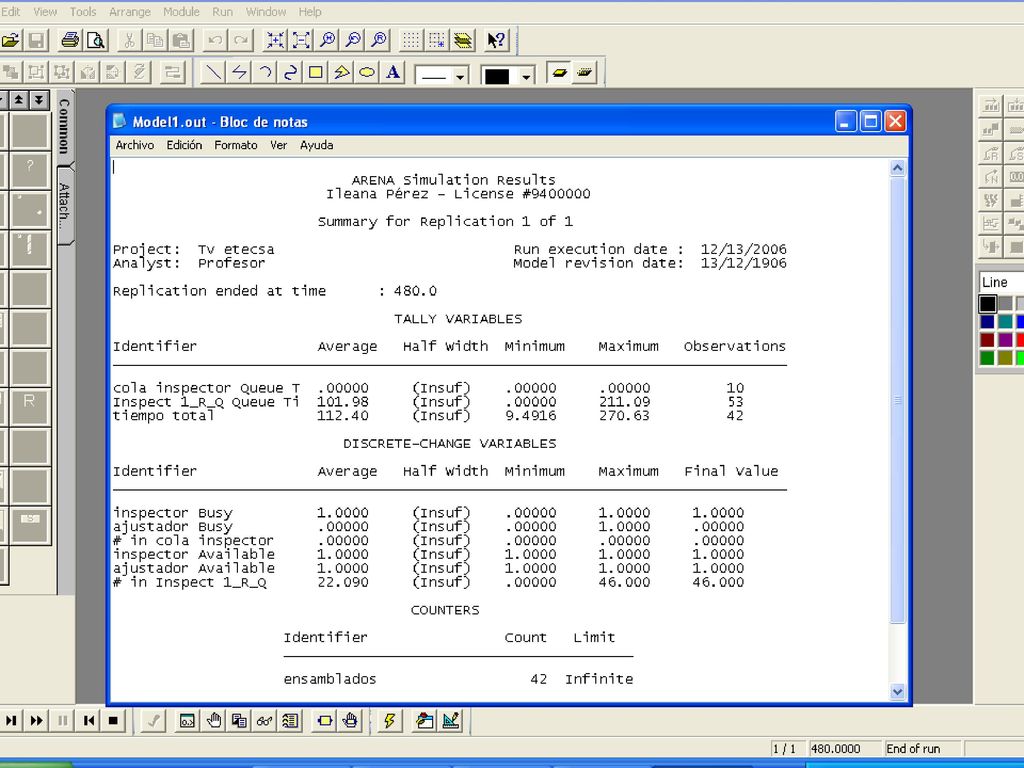Open the Arena Module menu

[181, 12]
